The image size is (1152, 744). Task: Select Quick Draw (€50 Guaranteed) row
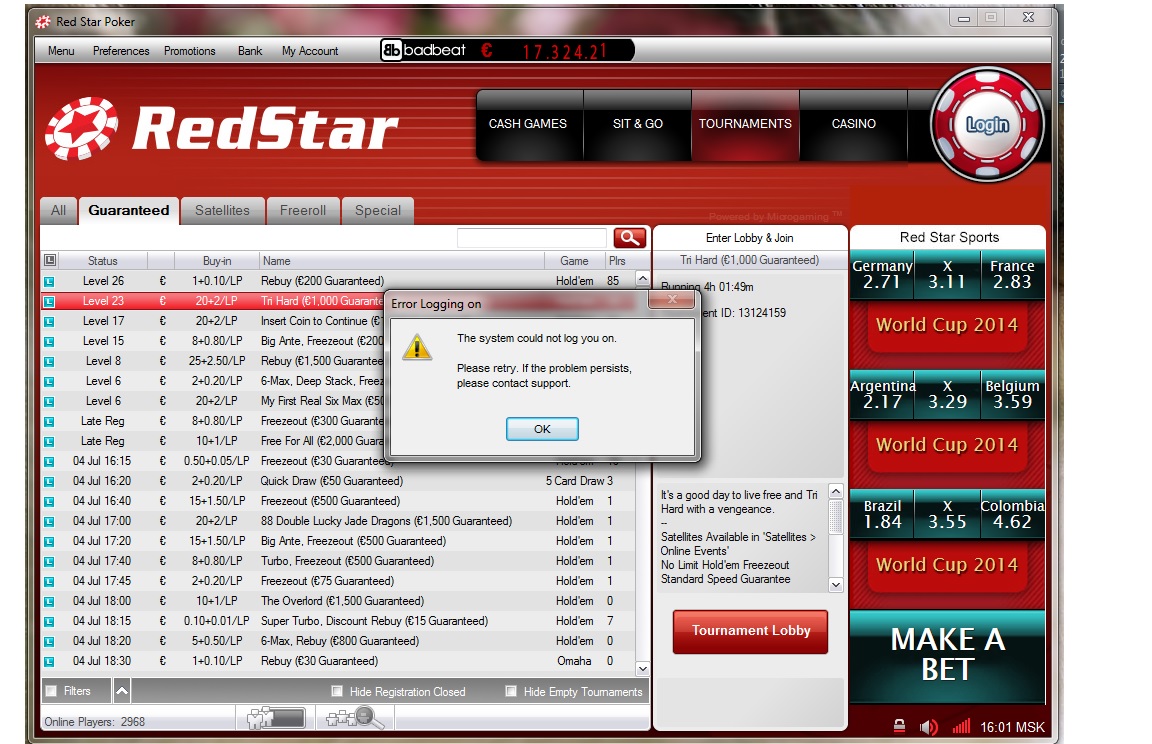click(x=337, y=481)
